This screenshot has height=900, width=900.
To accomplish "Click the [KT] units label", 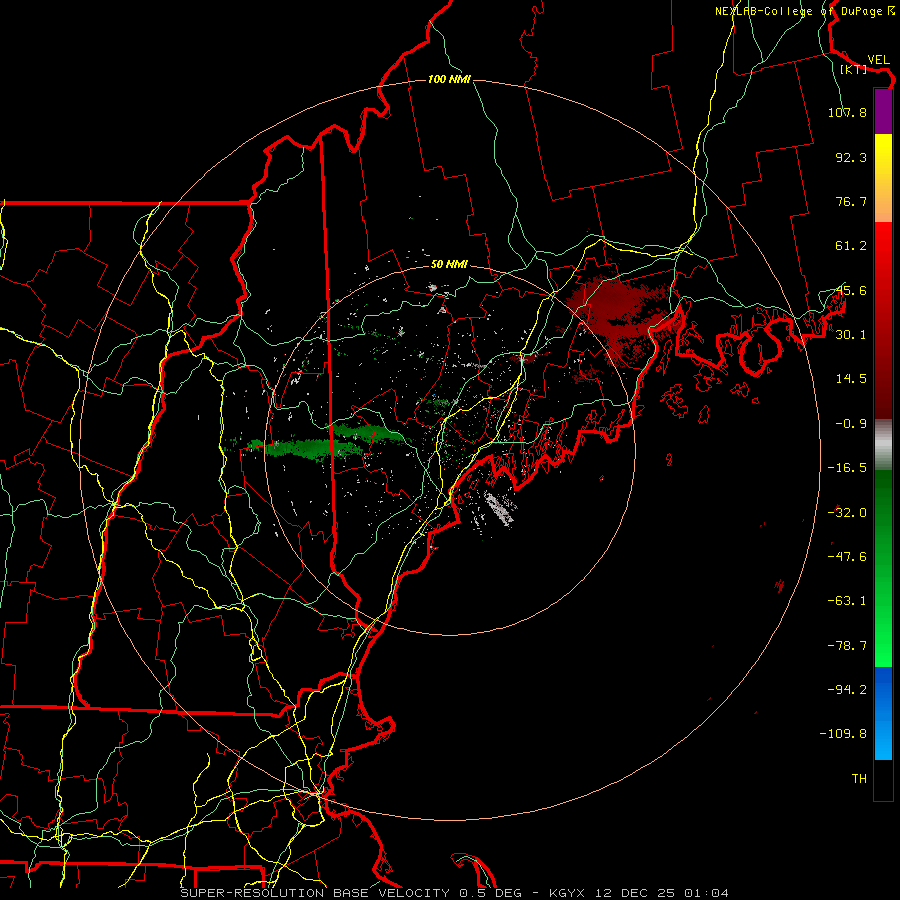I will tap(853, 69).
